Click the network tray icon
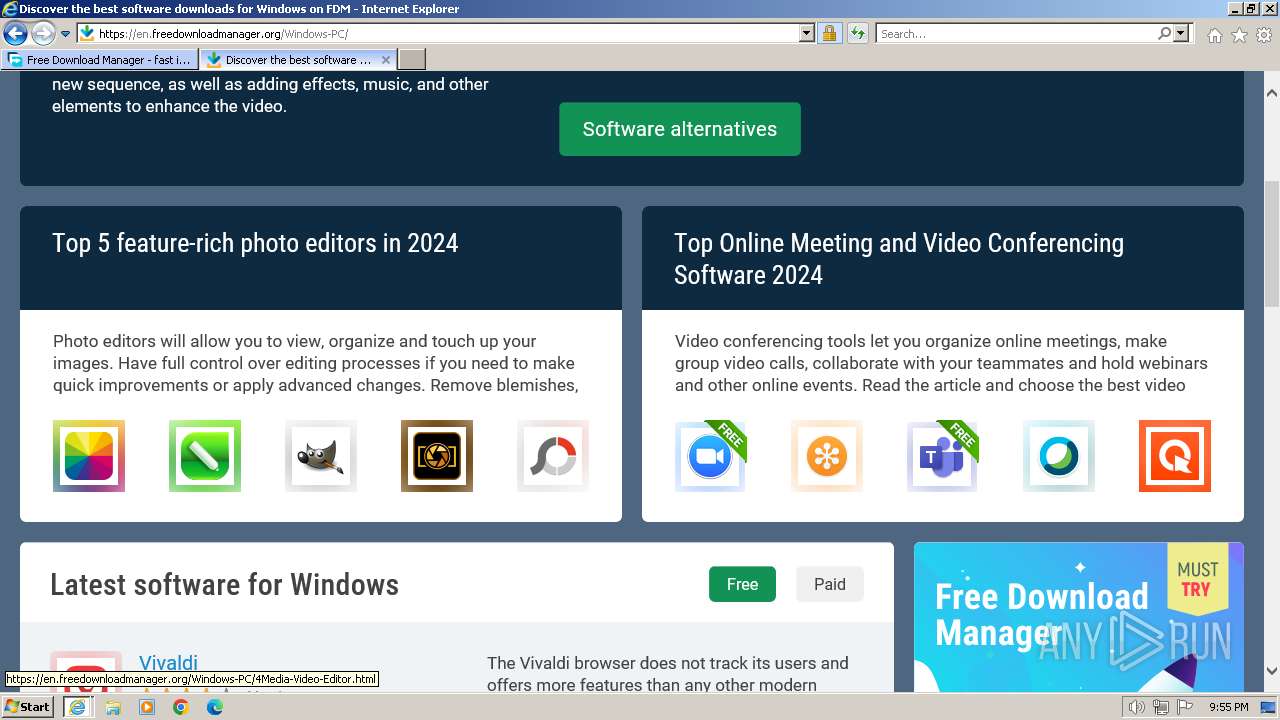The image size is (1280, 720). (x=1162, y=707)
